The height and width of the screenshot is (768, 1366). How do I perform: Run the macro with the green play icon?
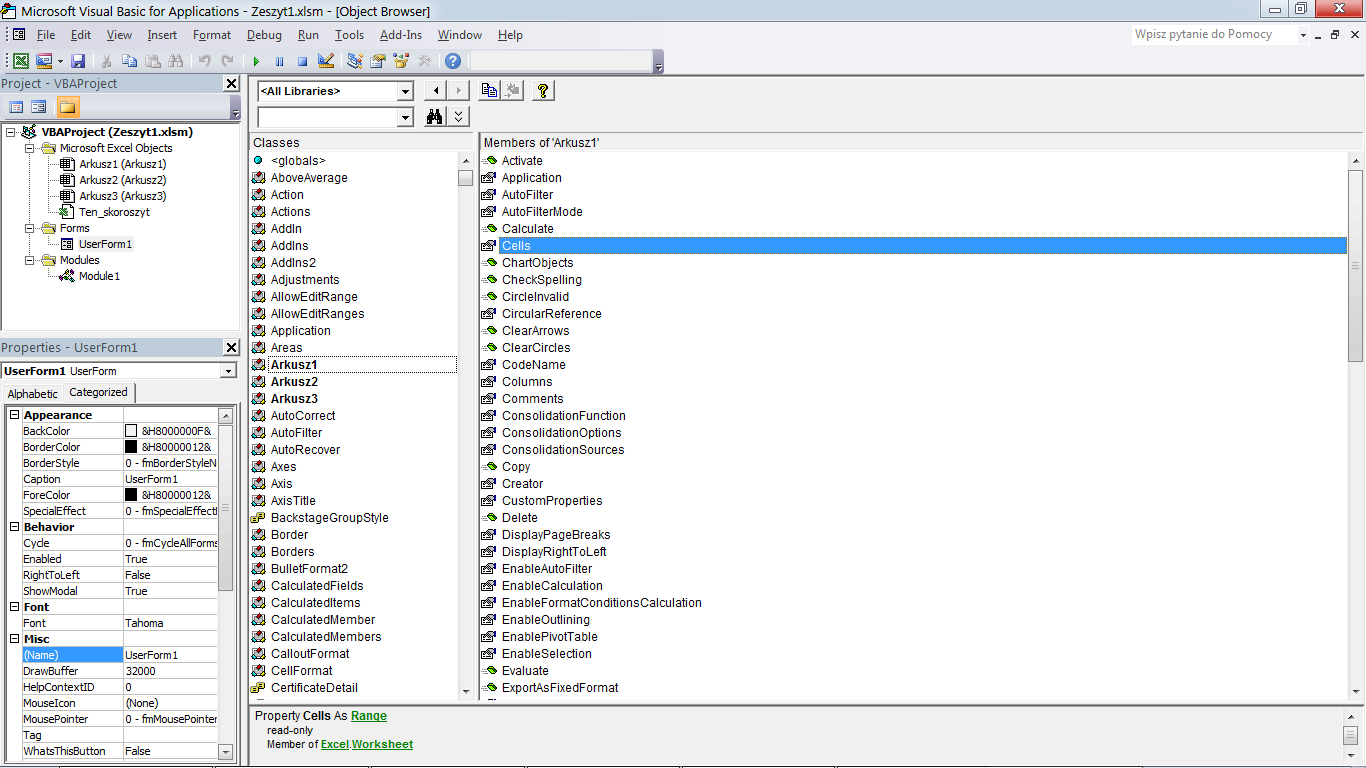pos(256,61)
